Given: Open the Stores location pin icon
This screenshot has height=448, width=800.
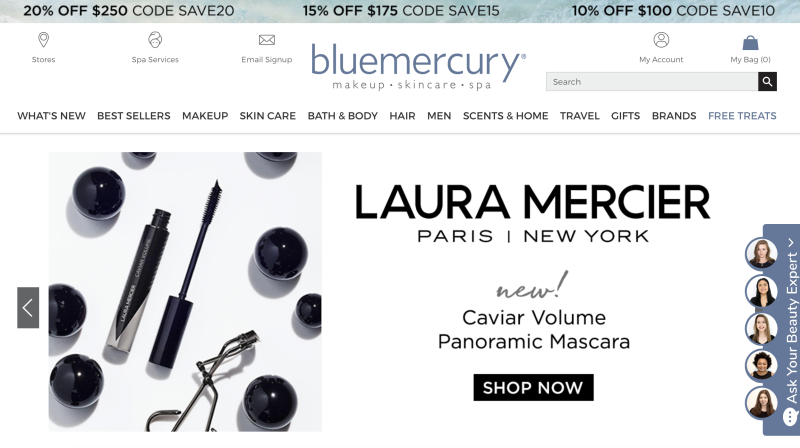Looking at the screenshot, I should pos(43,40).
